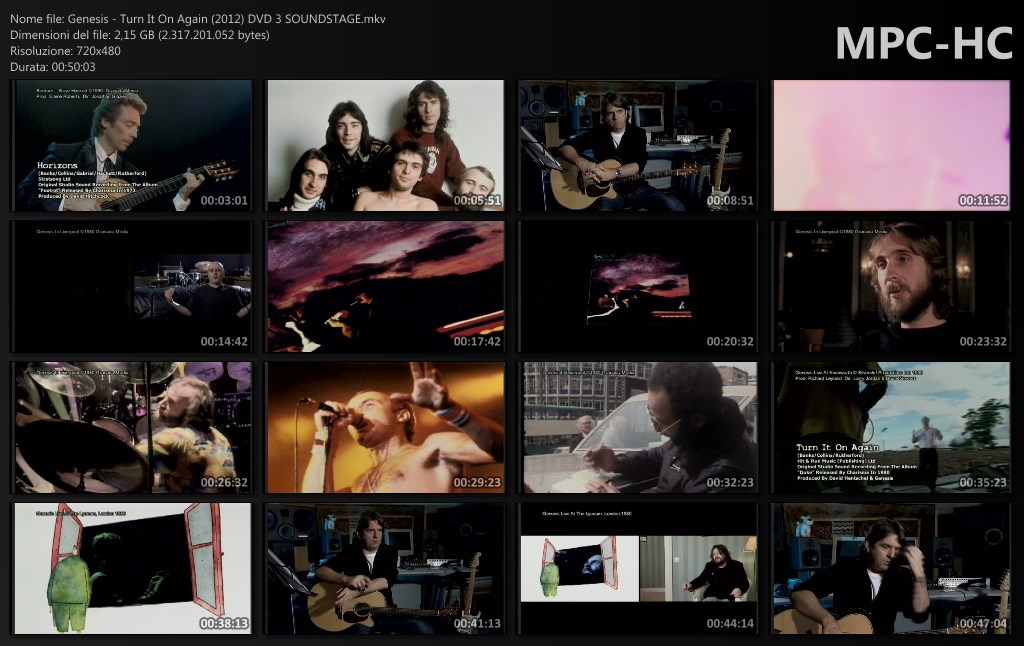Select the drummer thumbnail at 00:26:32
This screenshot has width=1024, height=646.
click(132, 428)
